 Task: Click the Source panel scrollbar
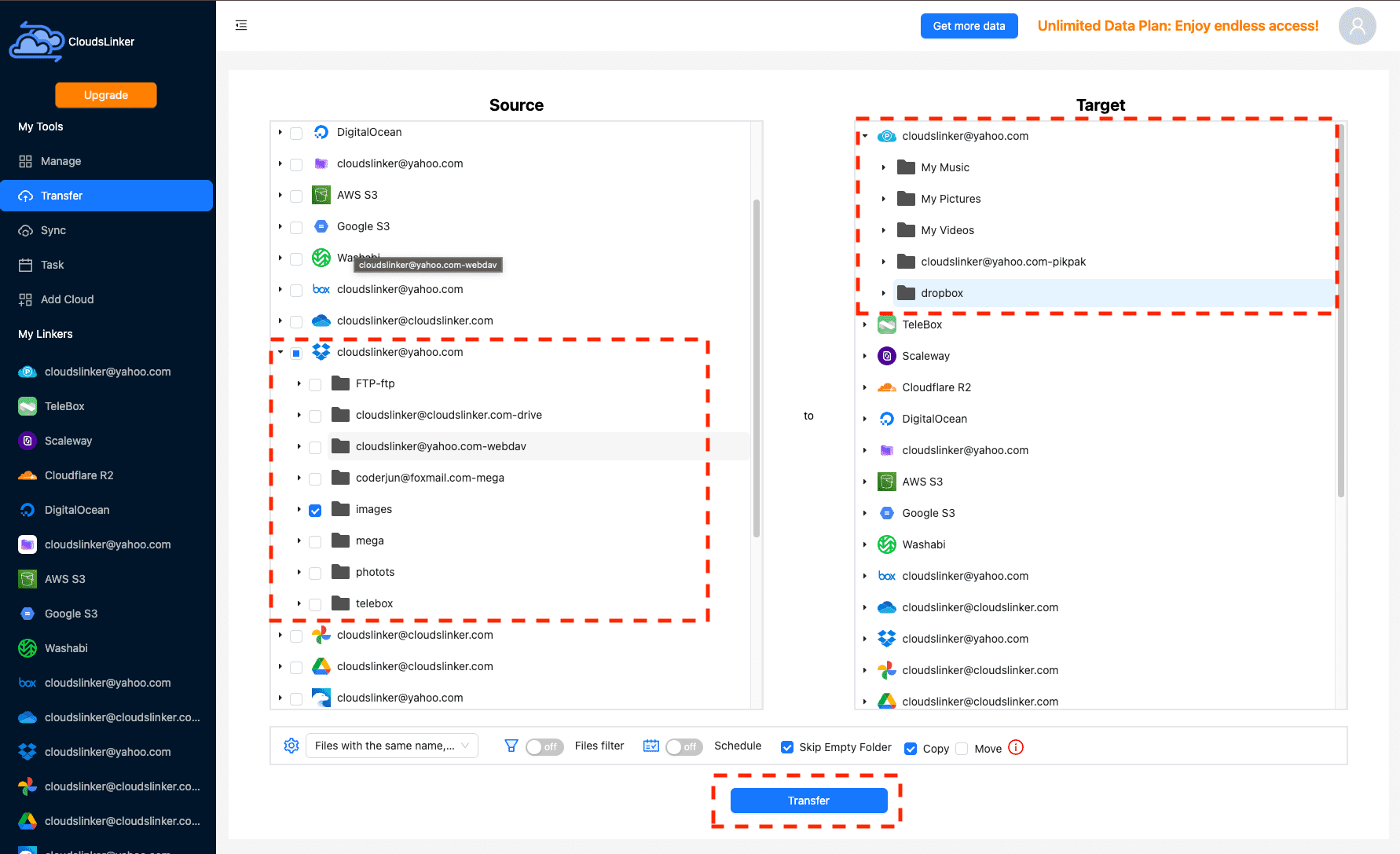[757, 368]
